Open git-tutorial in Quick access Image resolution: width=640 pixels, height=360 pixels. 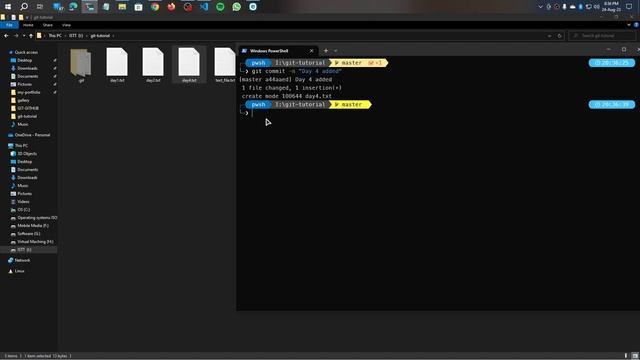(27, 116)
